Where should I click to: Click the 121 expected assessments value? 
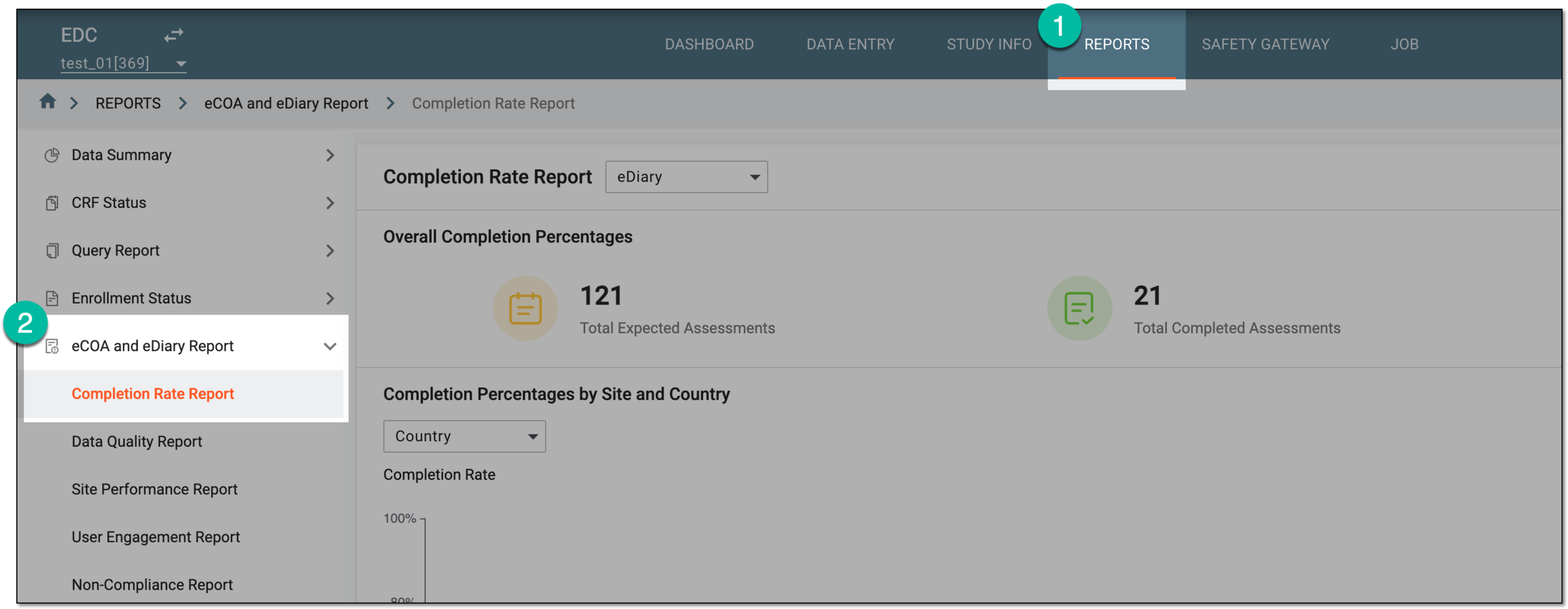coord(601,296)
